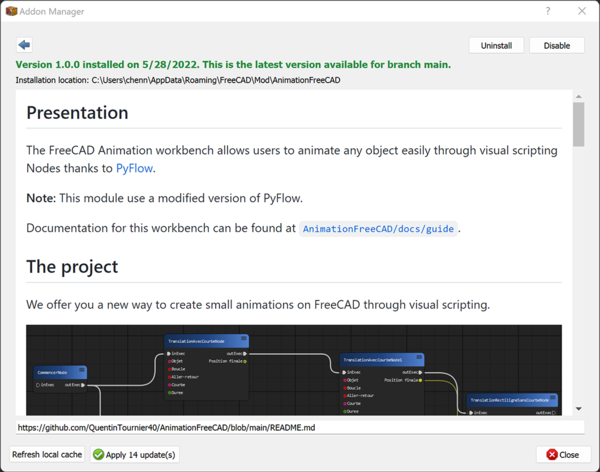600x472 pixels.
Task: Click the green Version 1.0.0 installed text
Action: [x=233, y=64]
